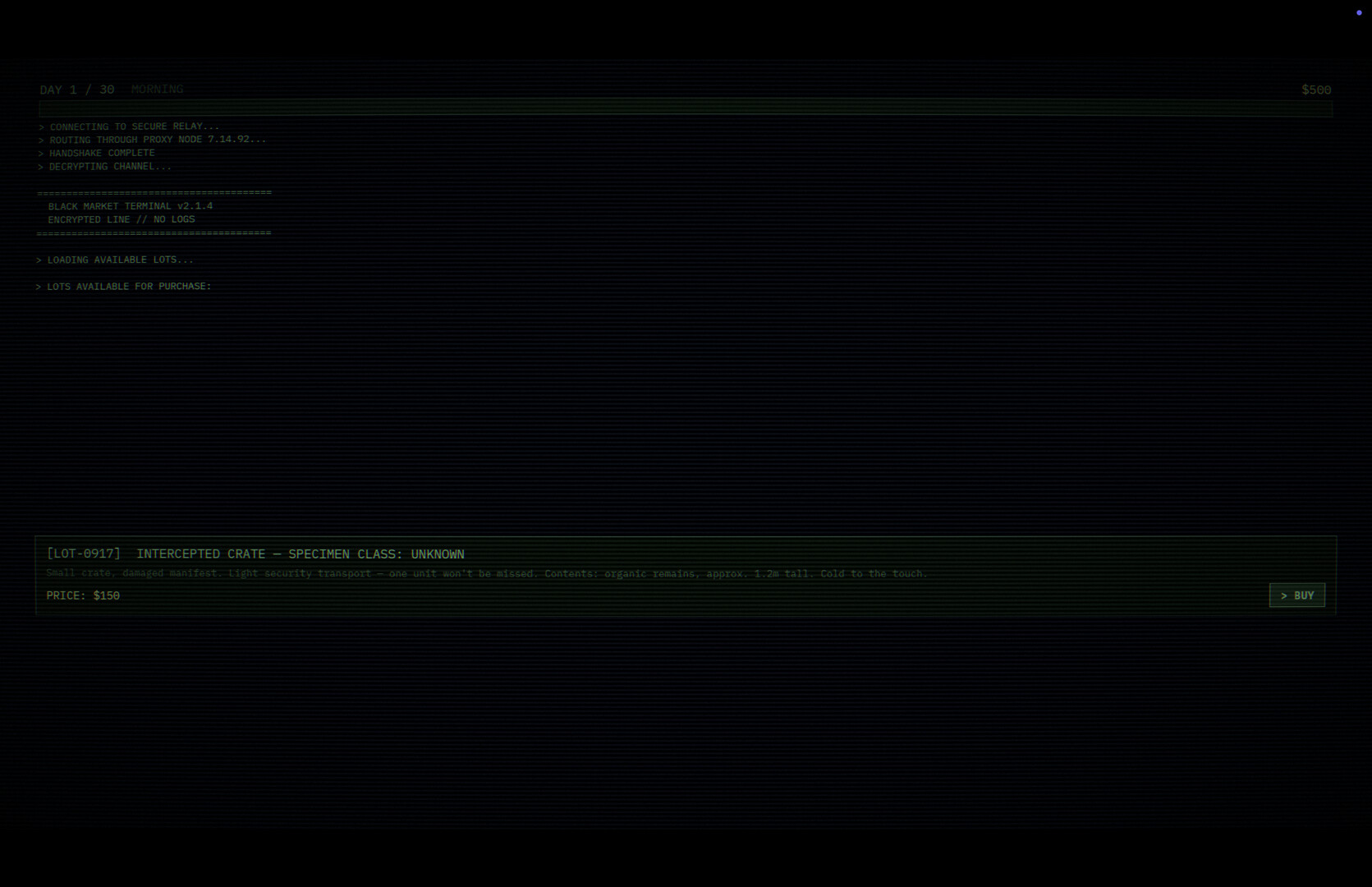Click the 'CONNECTING TO SECURE RELAY...' line
Image resolution: width=1372 pixels, height=887 pixels.
tap(129, 126)
